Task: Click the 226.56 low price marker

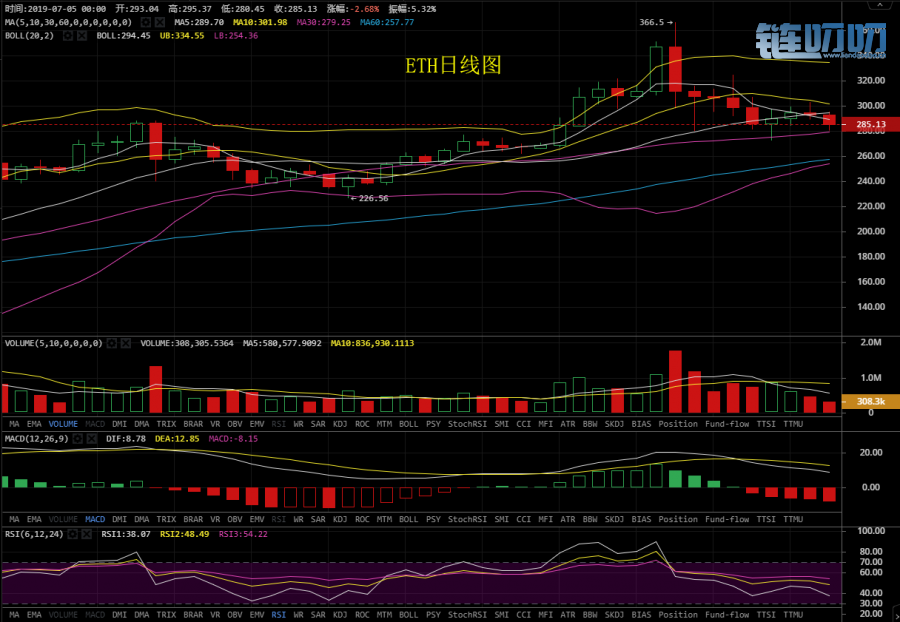Action: point(371,198)
